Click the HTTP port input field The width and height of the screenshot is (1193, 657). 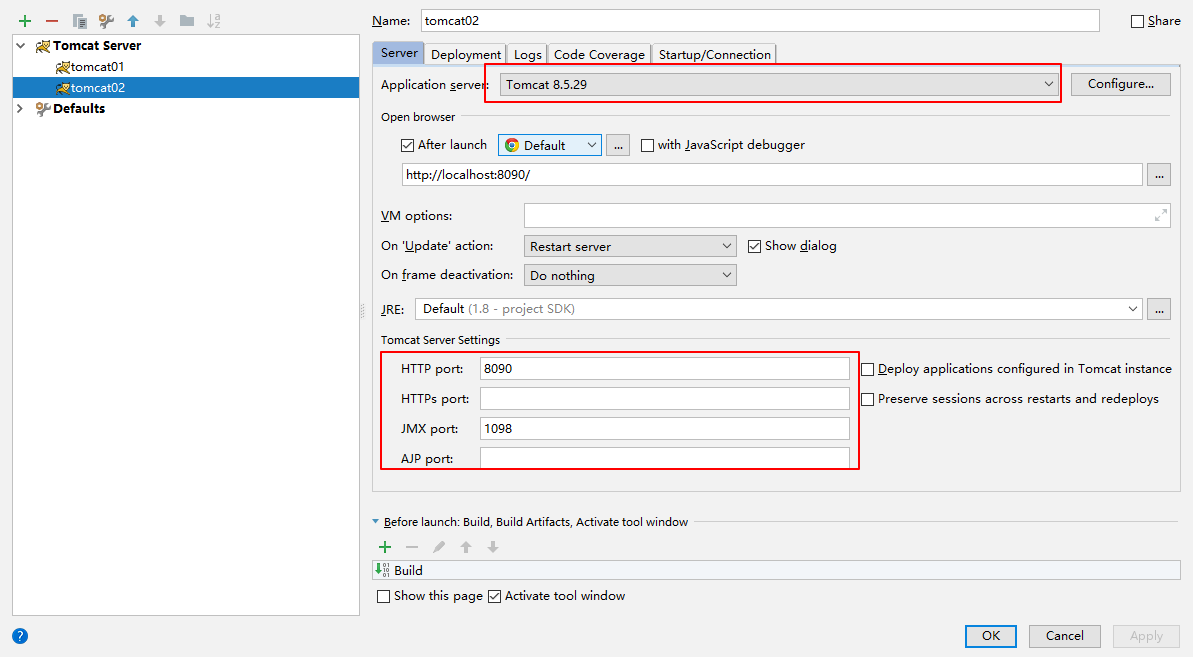(x=664, y=369)
